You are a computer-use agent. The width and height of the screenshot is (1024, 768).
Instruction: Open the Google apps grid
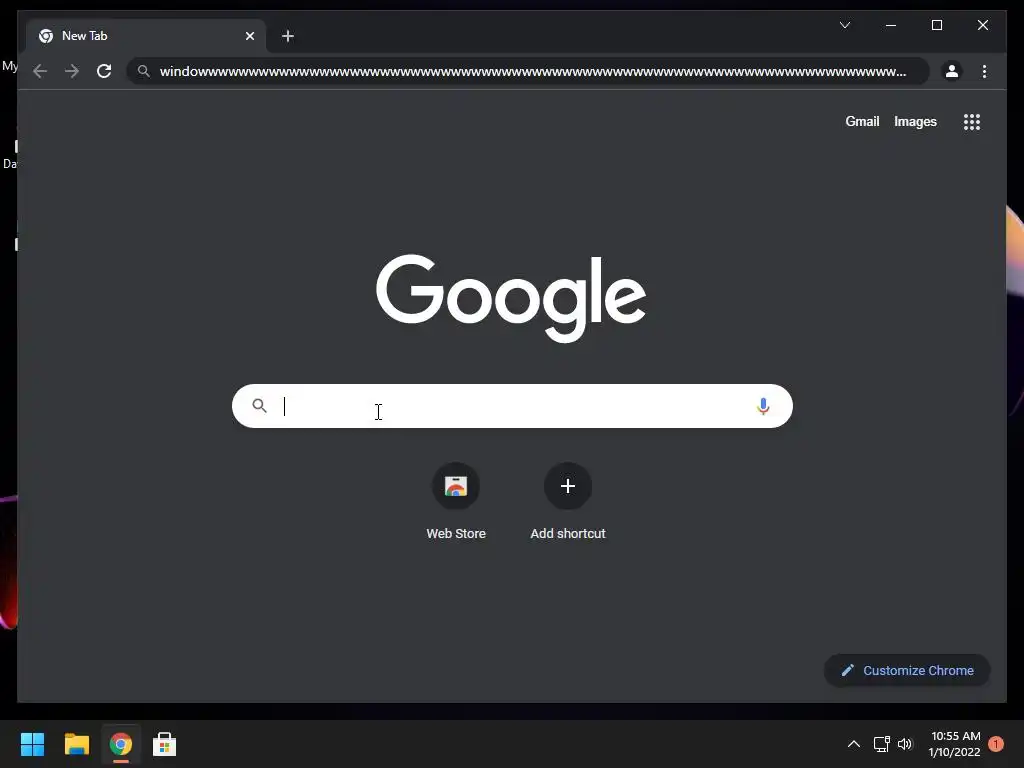972,122
